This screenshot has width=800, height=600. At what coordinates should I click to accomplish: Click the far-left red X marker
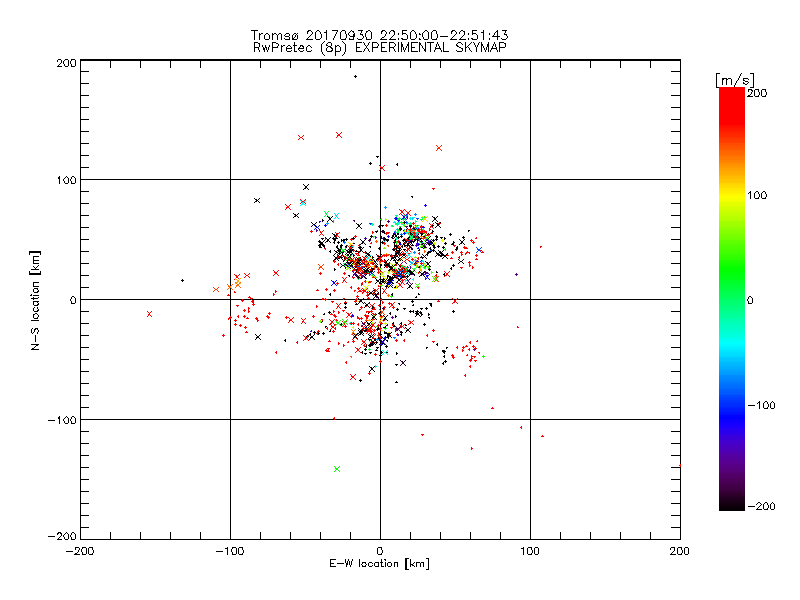(x=149, y=314)
